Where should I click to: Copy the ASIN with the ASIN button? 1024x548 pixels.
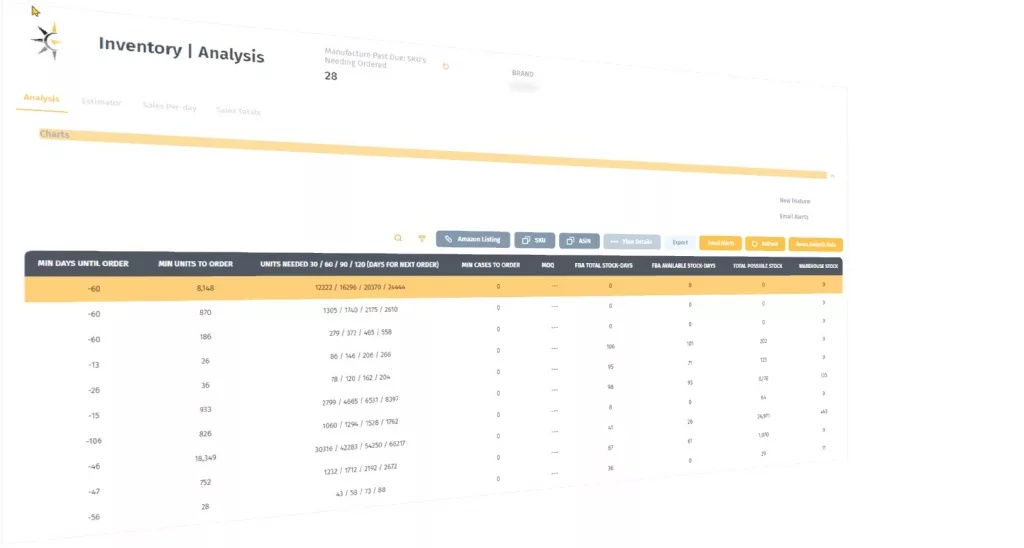point(579,241)
